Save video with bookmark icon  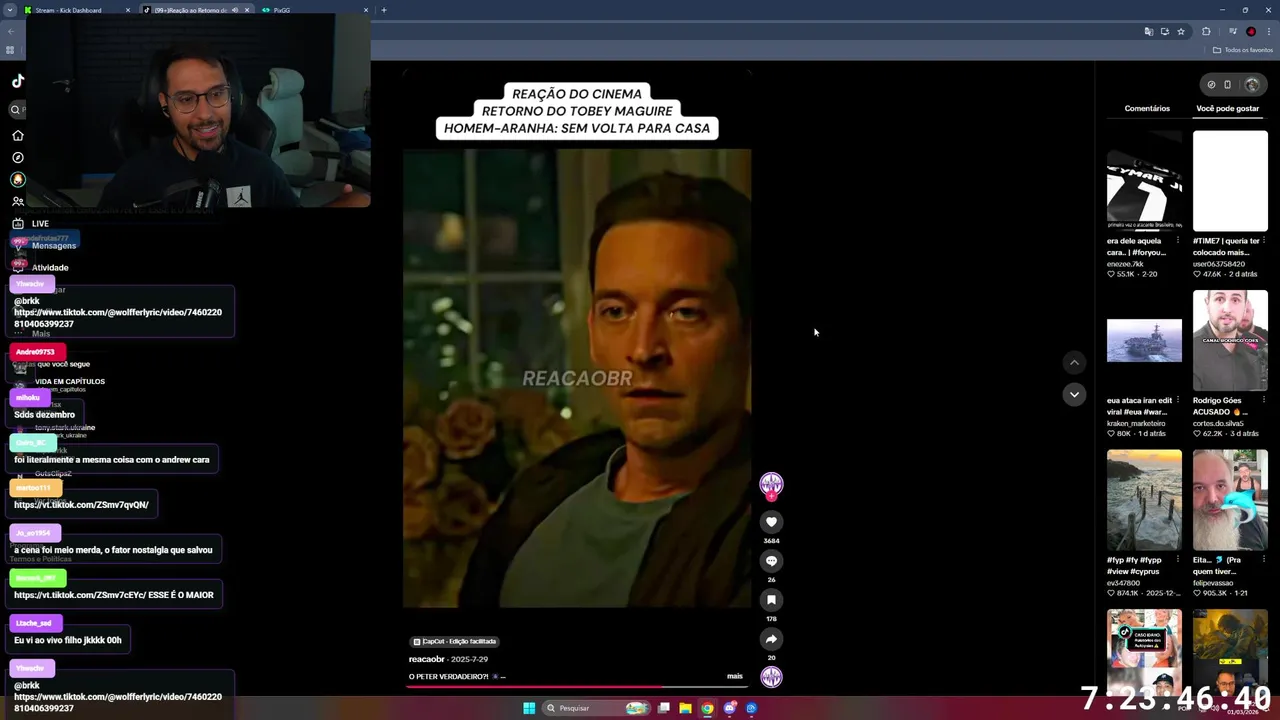point(771,600)
